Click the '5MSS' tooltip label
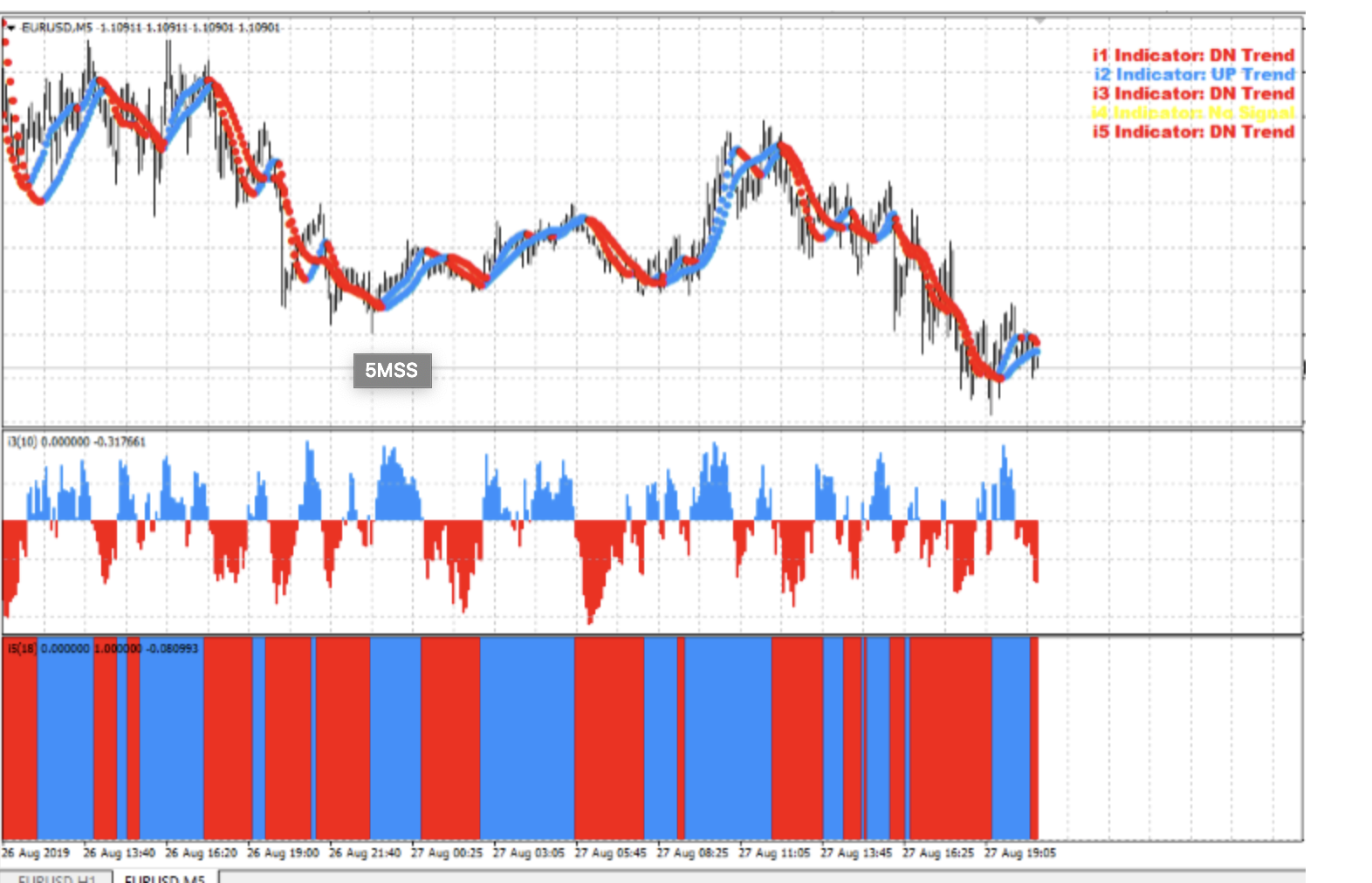1372x883 pixels. pyautogui.click(x=392, y=370)
